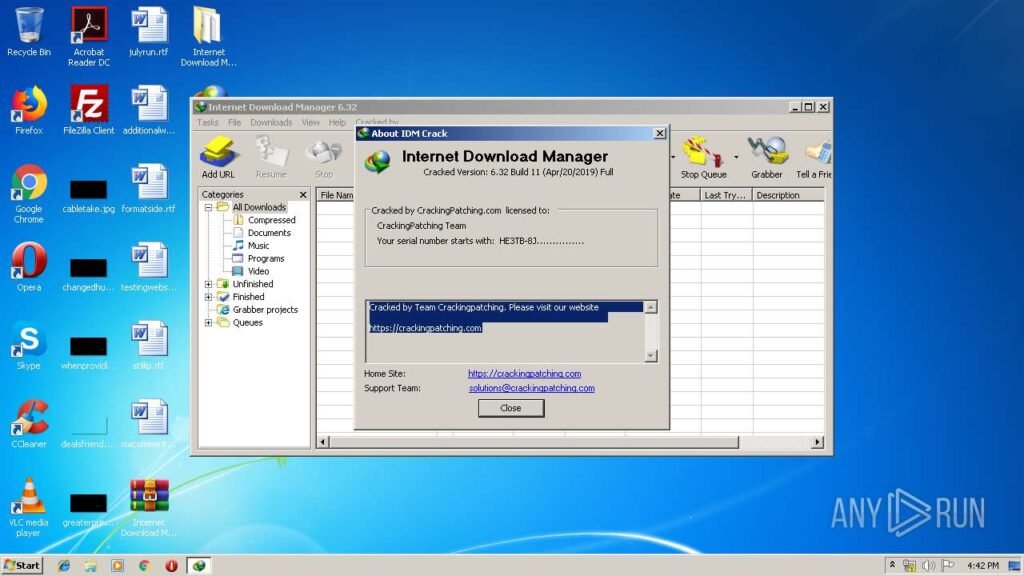Close the Categories panel
The width and height of the screenshot is (1024, 576).
303,195
